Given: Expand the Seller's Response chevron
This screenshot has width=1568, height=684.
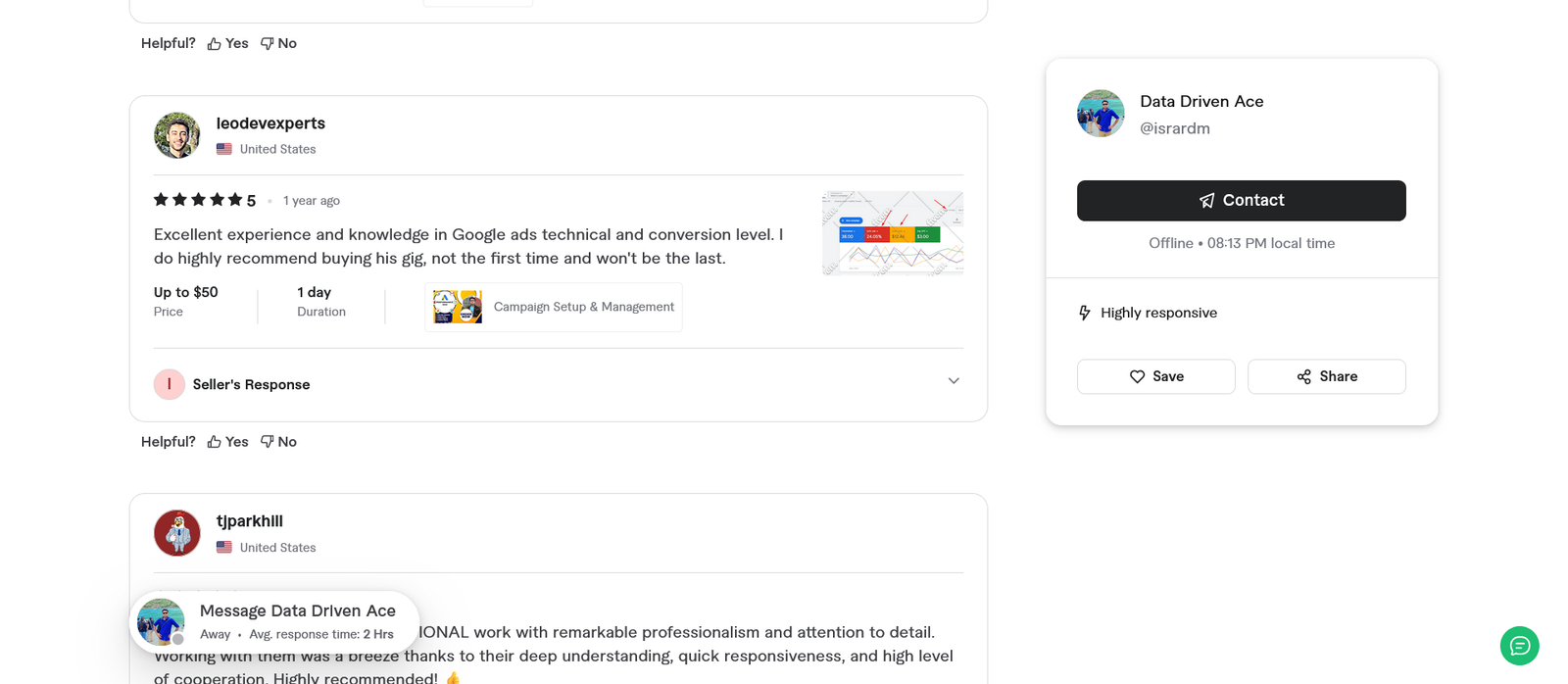Looking at the screenshot, I should click(954, 381).
